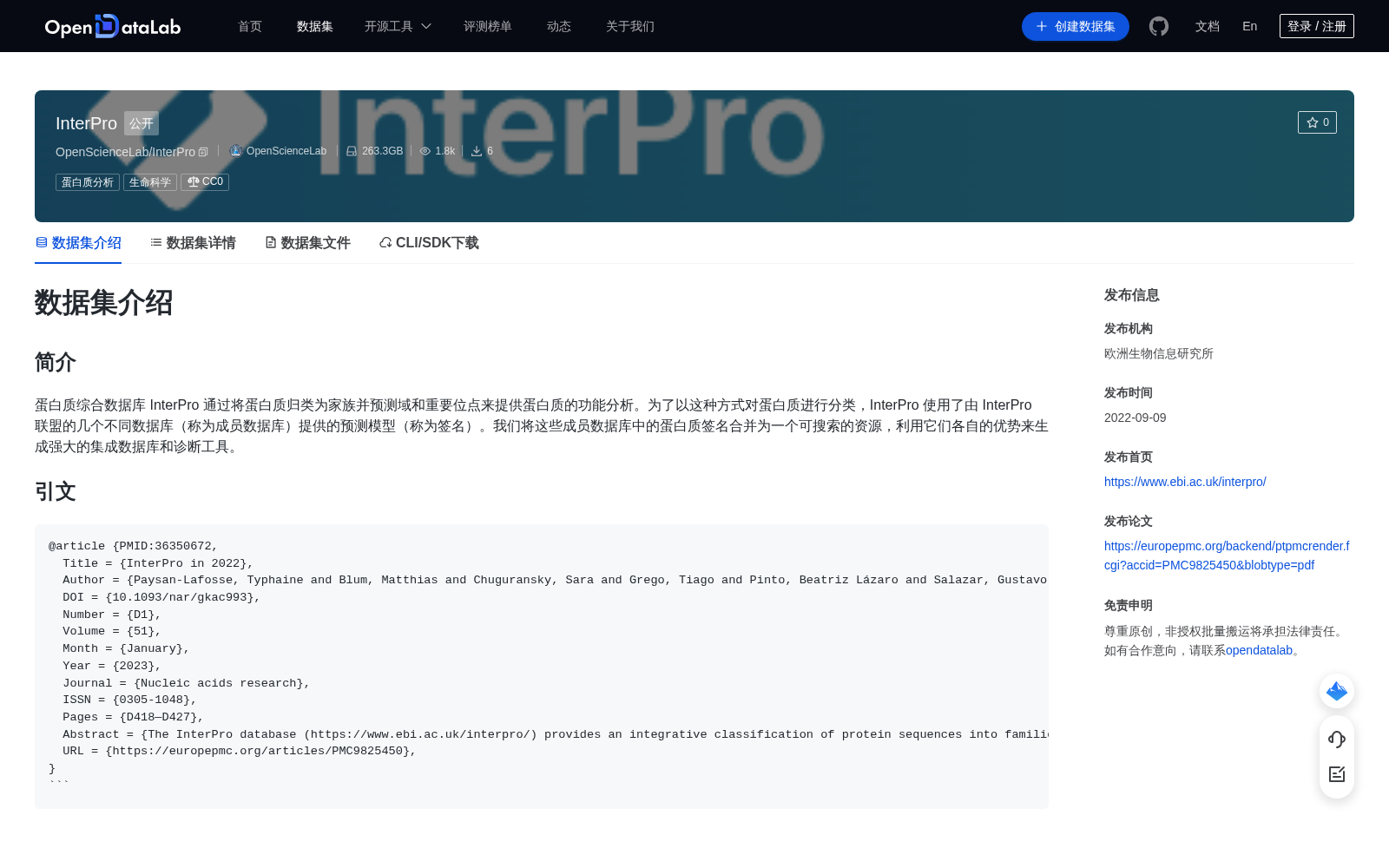The width and height of the screenshot is (1389, 868).
Task: Open 关于我们 navigation item
Action: click(630, 26)
